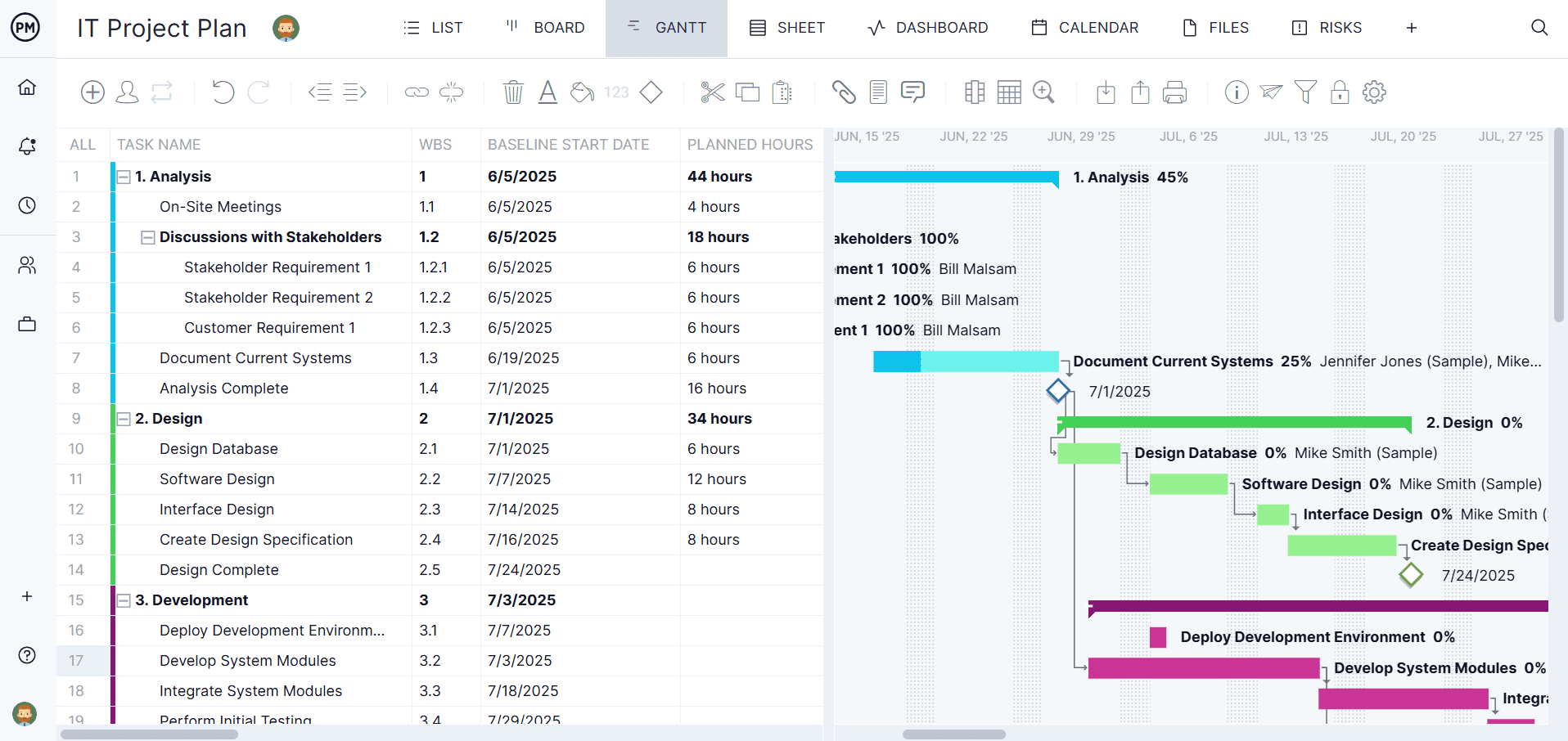
Task: Click the assign people icon
Action: 127,92
